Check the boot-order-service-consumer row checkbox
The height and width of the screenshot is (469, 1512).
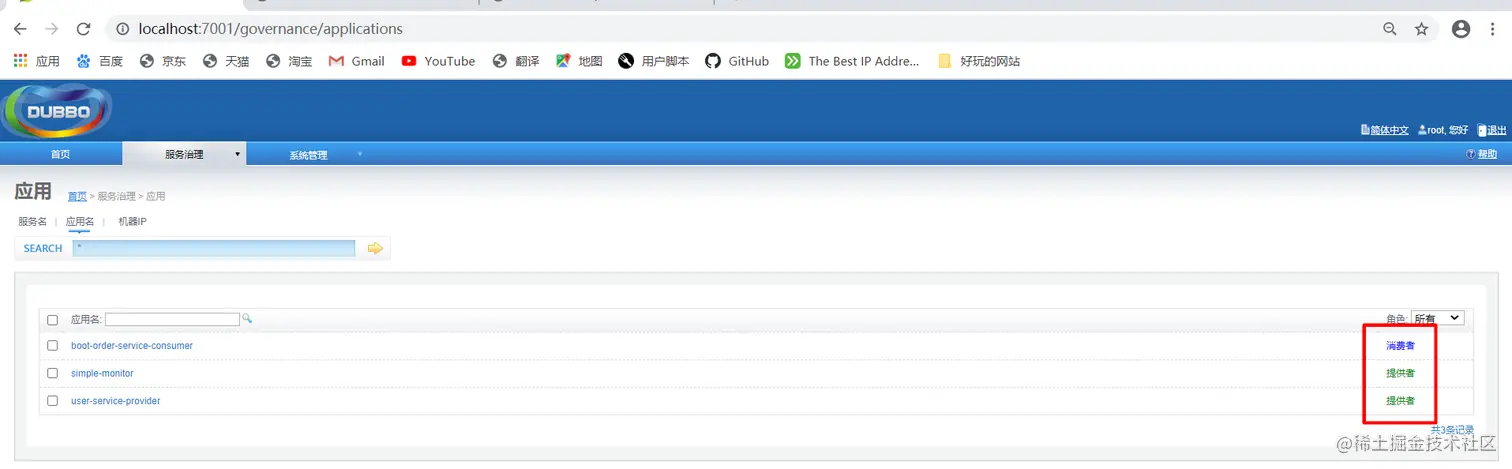point(53,346)
